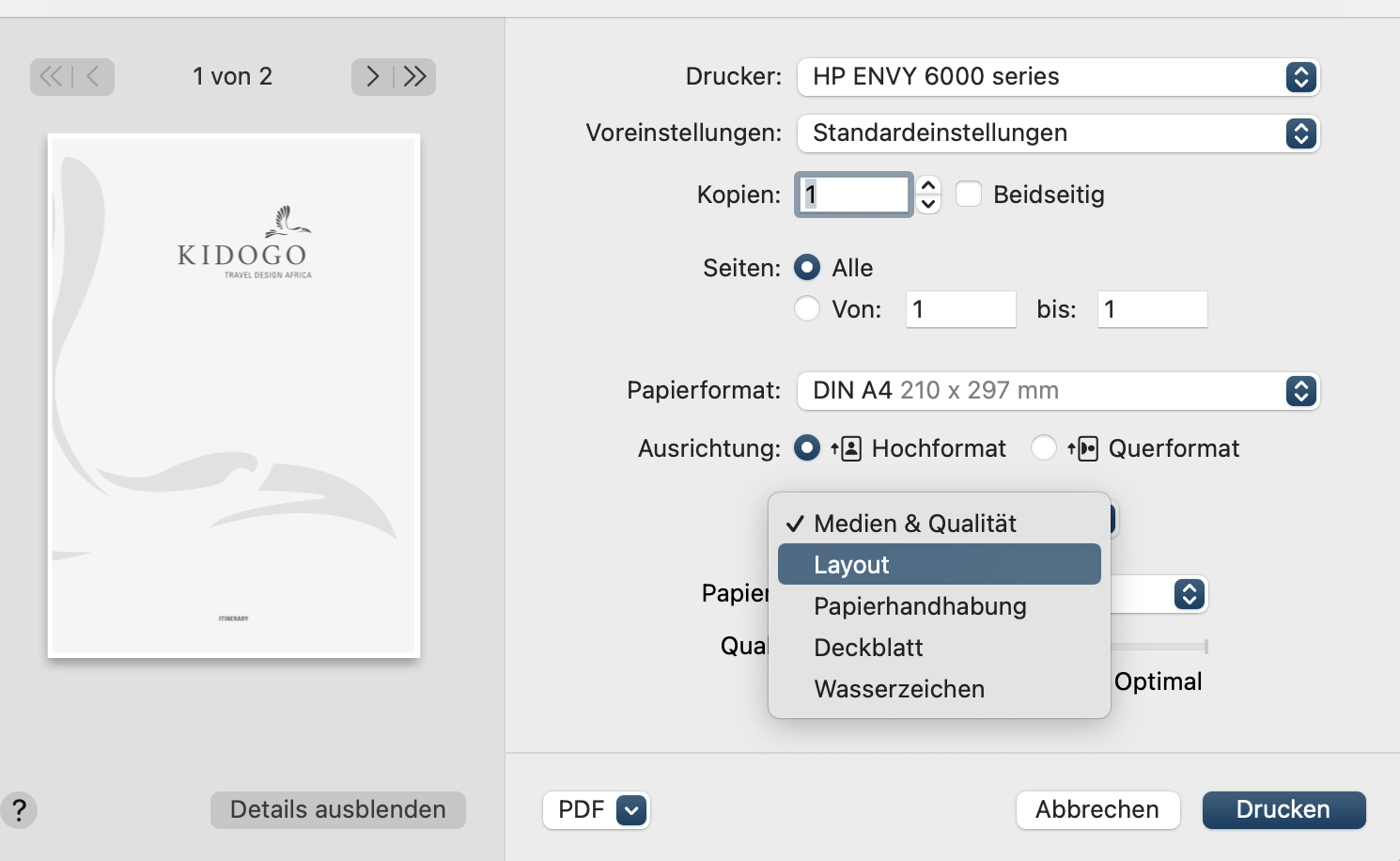Expand the Papierformat dropdown
This screenshot has width=1400, height=861.
click(1058, 391)
